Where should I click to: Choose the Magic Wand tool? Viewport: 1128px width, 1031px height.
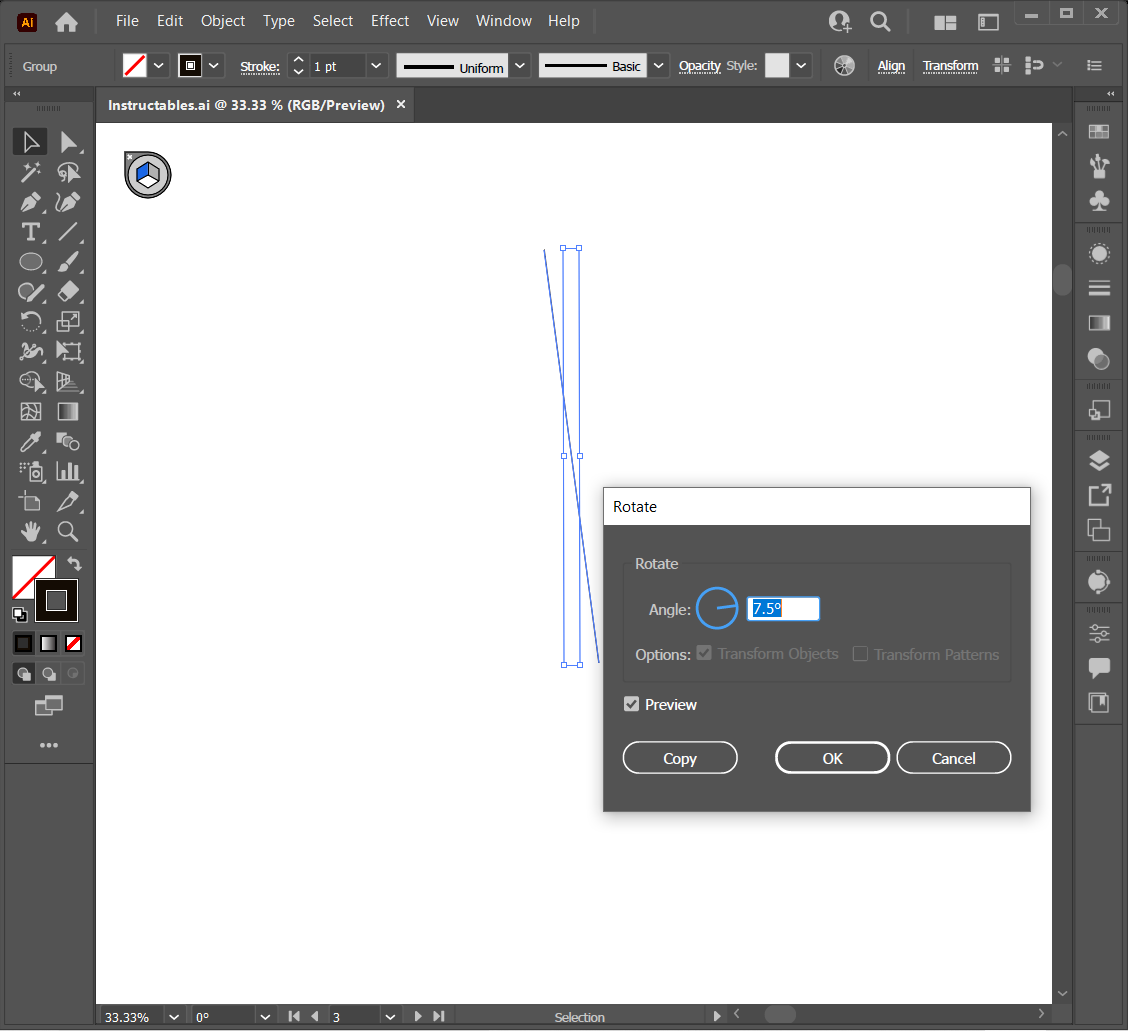(30, 172)
